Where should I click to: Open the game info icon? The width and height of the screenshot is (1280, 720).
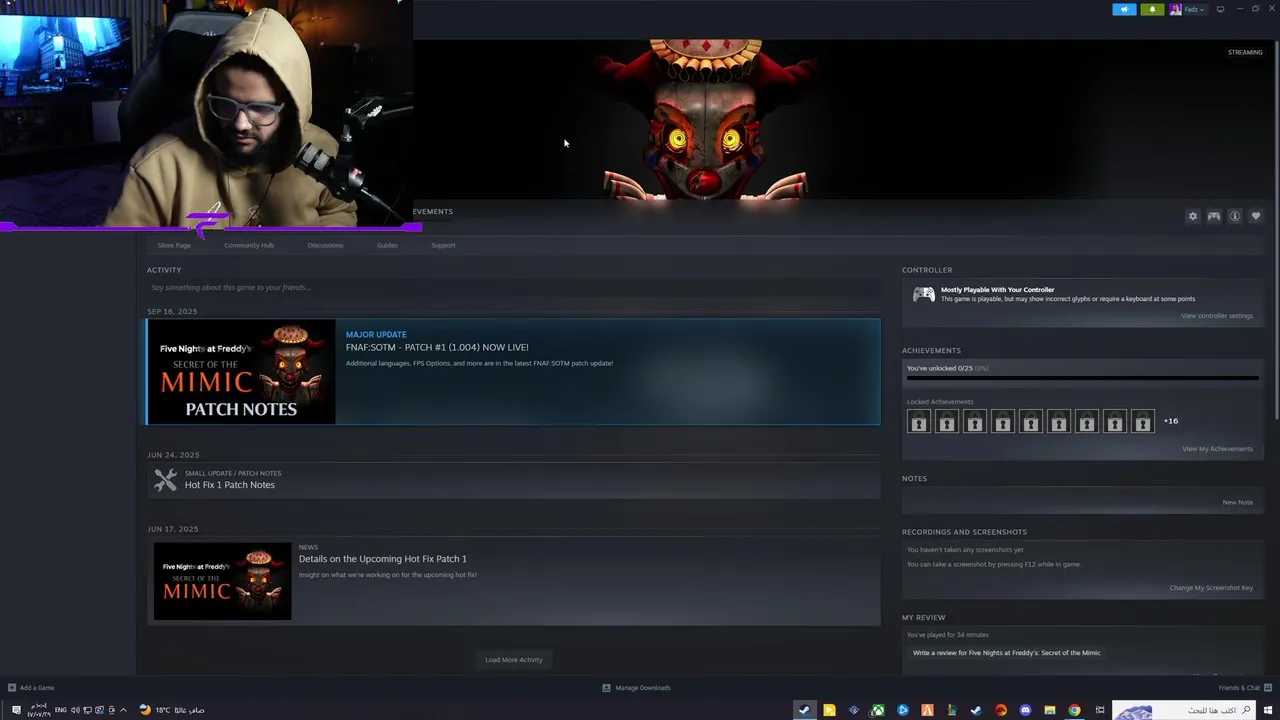point(1235,216)
